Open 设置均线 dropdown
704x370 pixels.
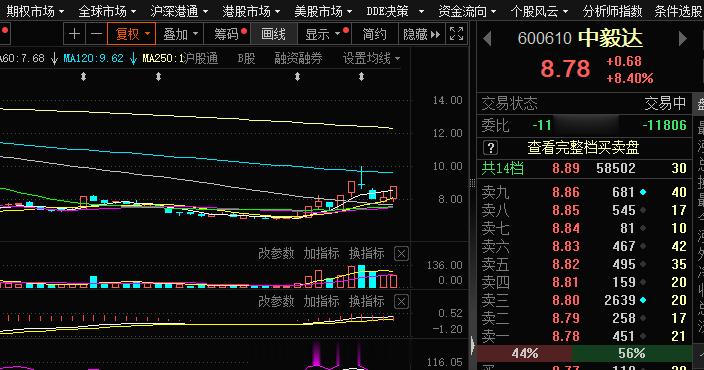(371, 58)
